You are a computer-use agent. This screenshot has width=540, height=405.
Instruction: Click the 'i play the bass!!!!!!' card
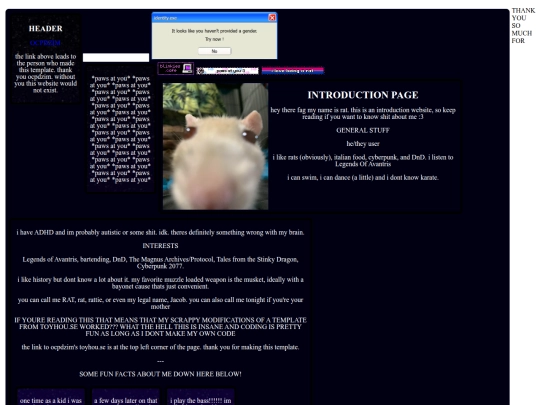(x=200, y=397)
